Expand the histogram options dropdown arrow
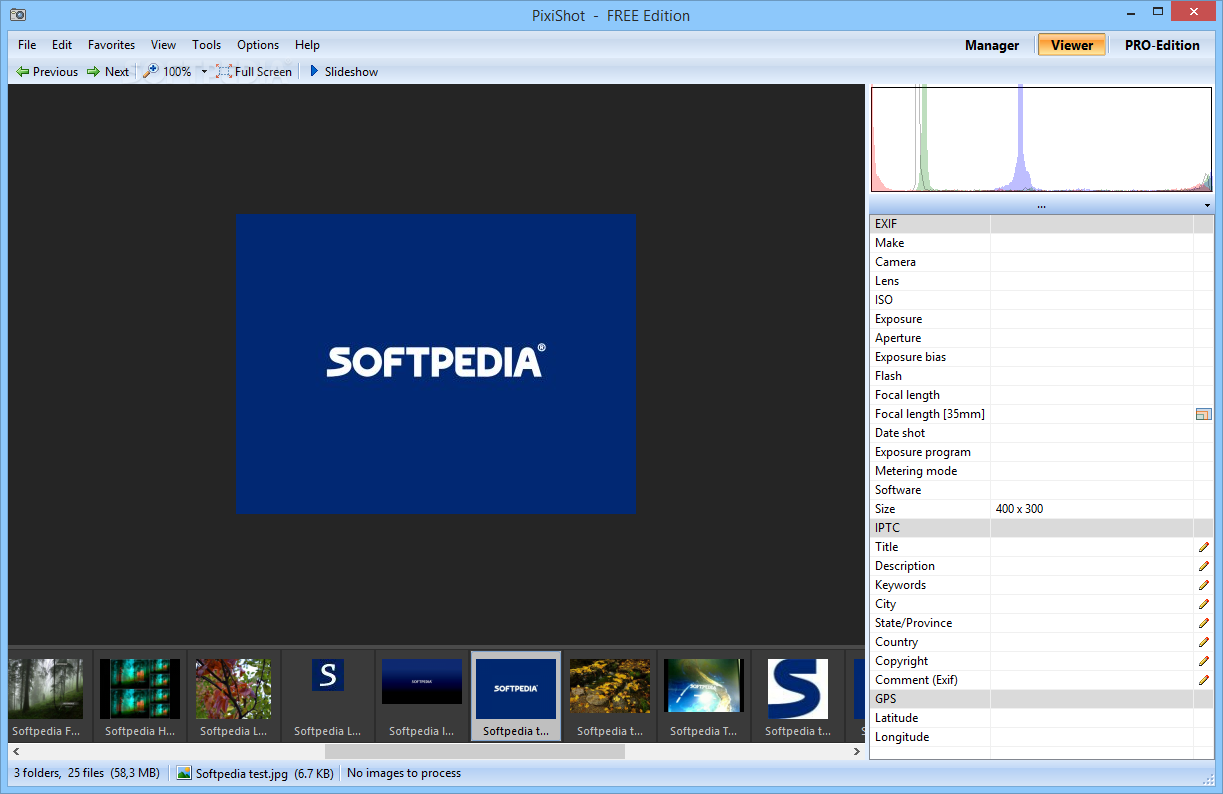 (1207, 206)
